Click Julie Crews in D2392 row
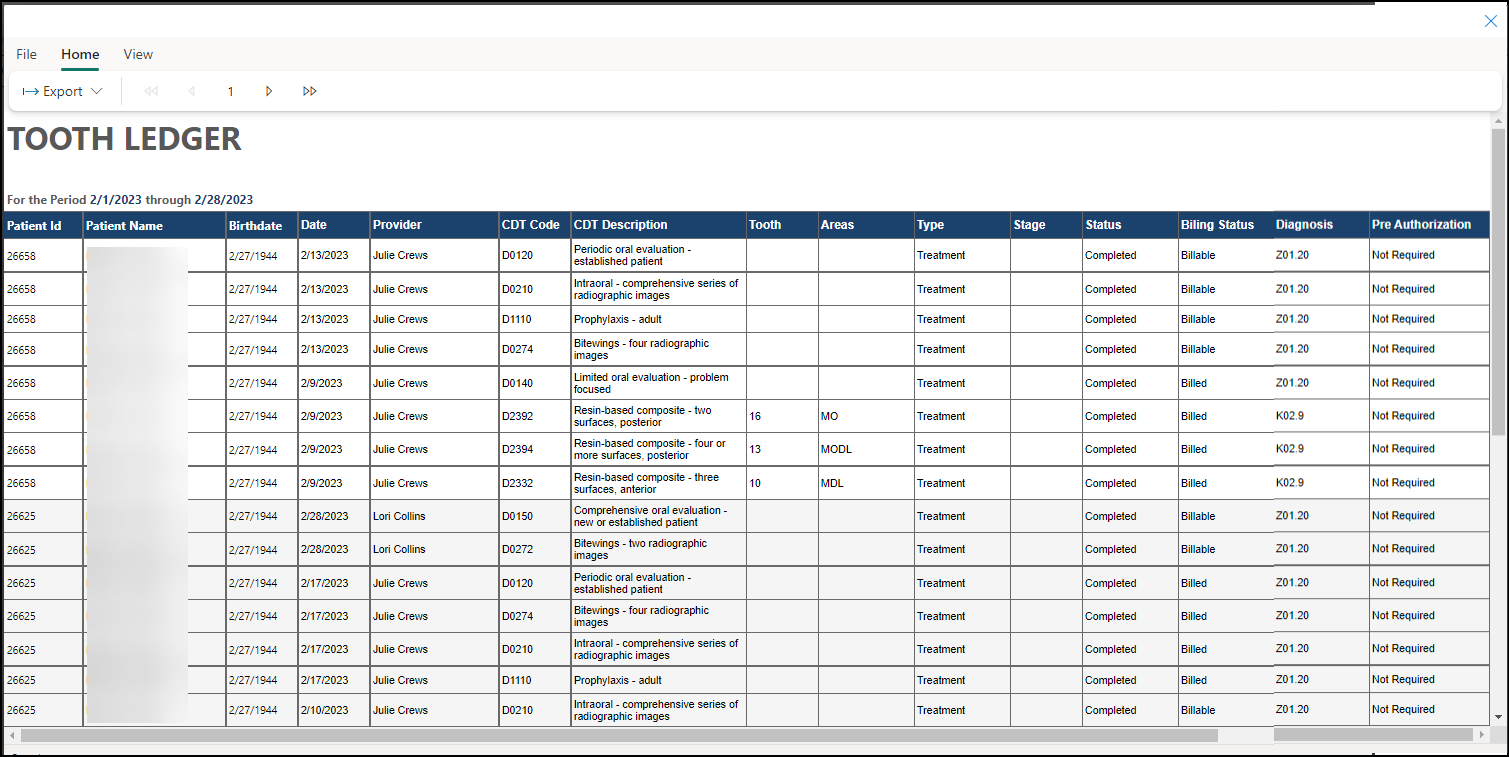Viewport: 1509px width, 757px height. pyautogui.click(x=434, y=416)
